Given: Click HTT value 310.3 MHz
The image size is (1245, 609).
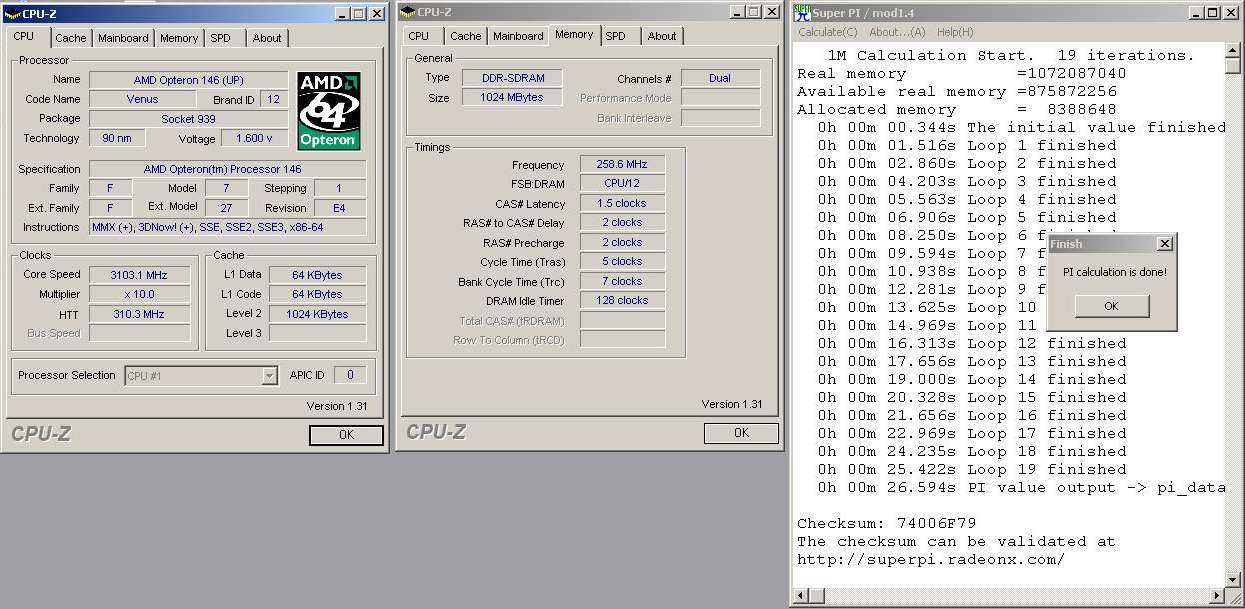Looking at the screenshot, I should 138,314.
